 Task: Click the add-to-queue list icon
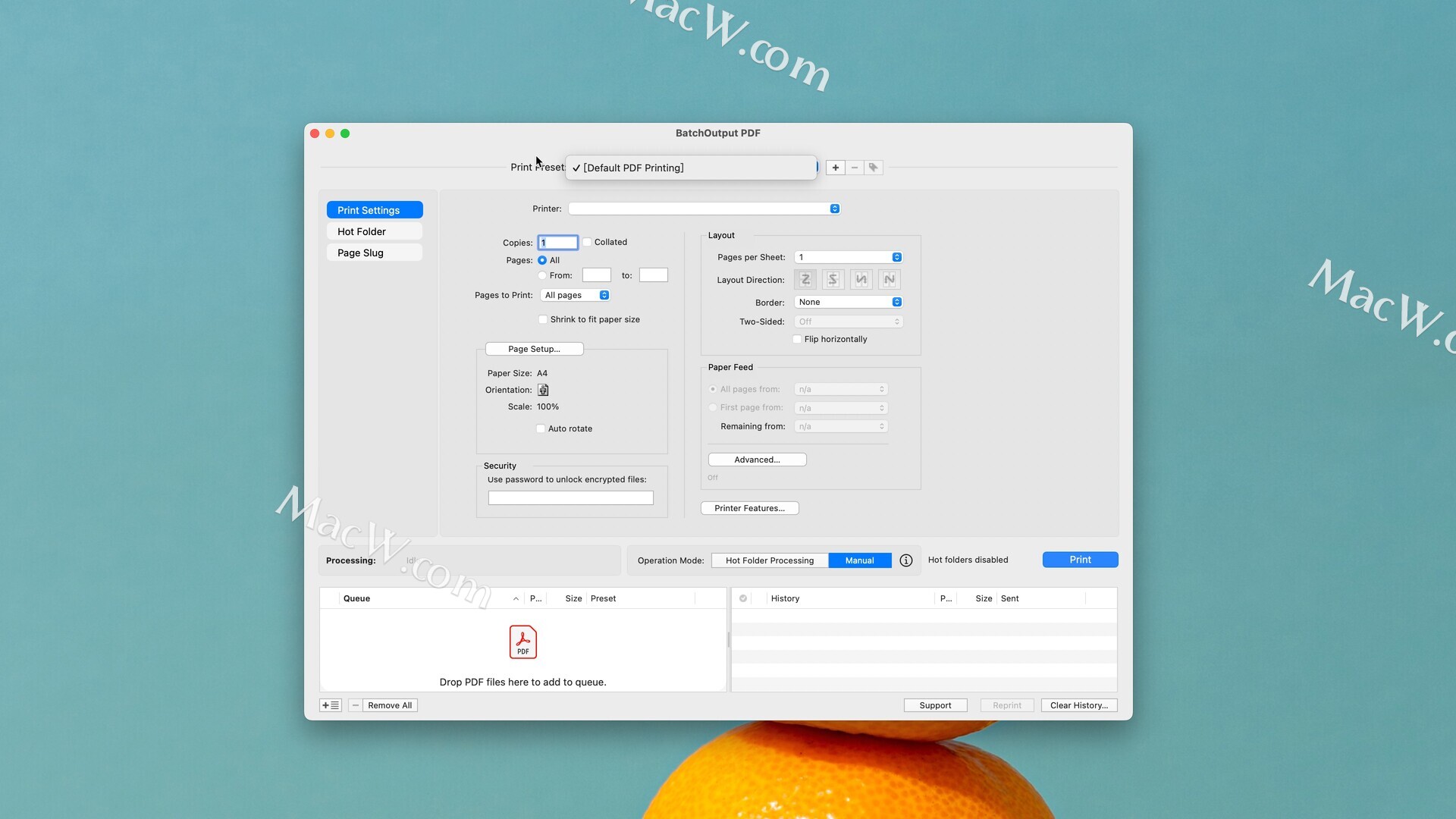coord(331,705)
